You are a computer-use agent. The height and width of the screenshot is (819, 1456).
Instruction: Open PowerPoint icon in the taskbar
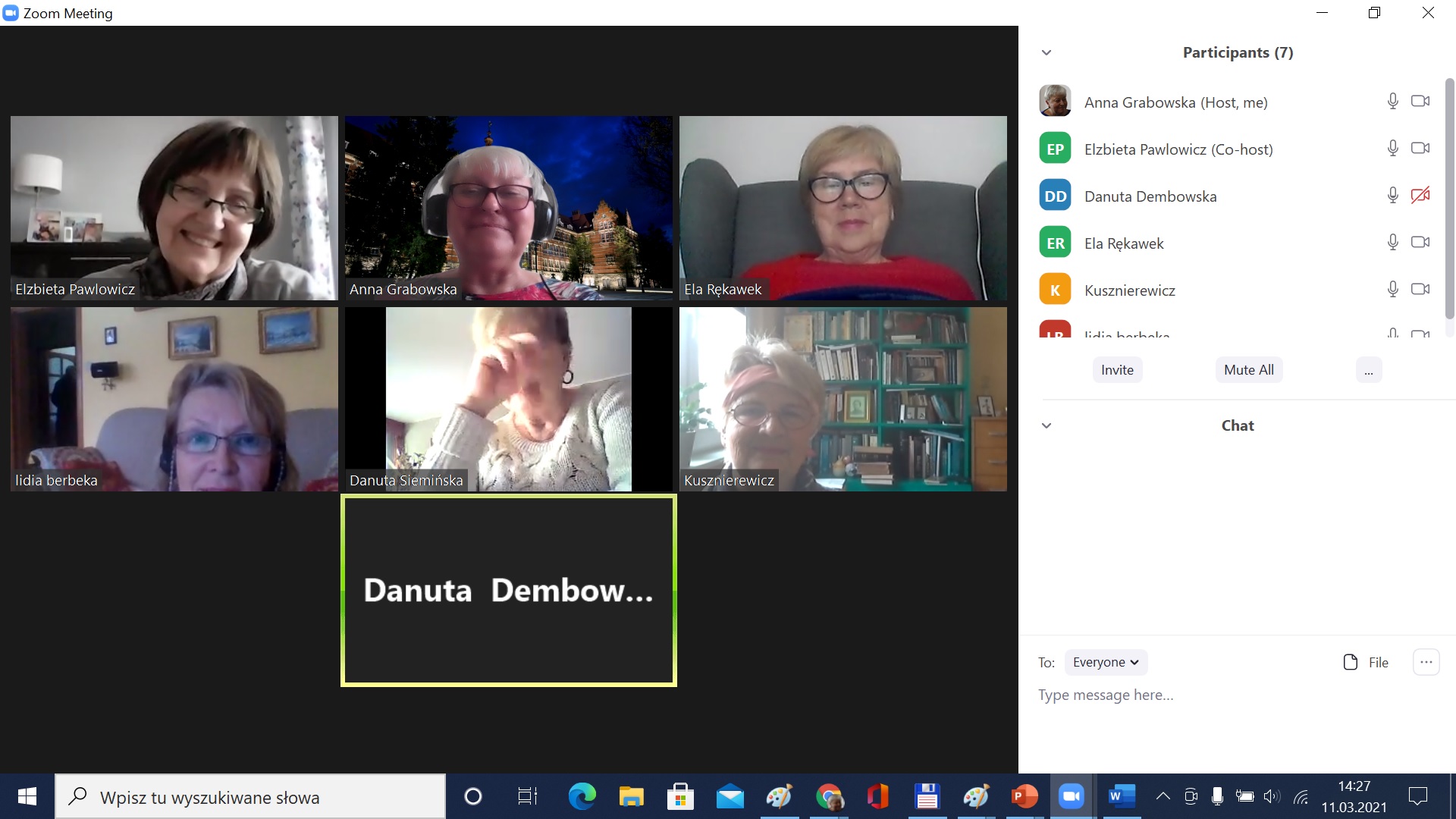[1024, 796]
